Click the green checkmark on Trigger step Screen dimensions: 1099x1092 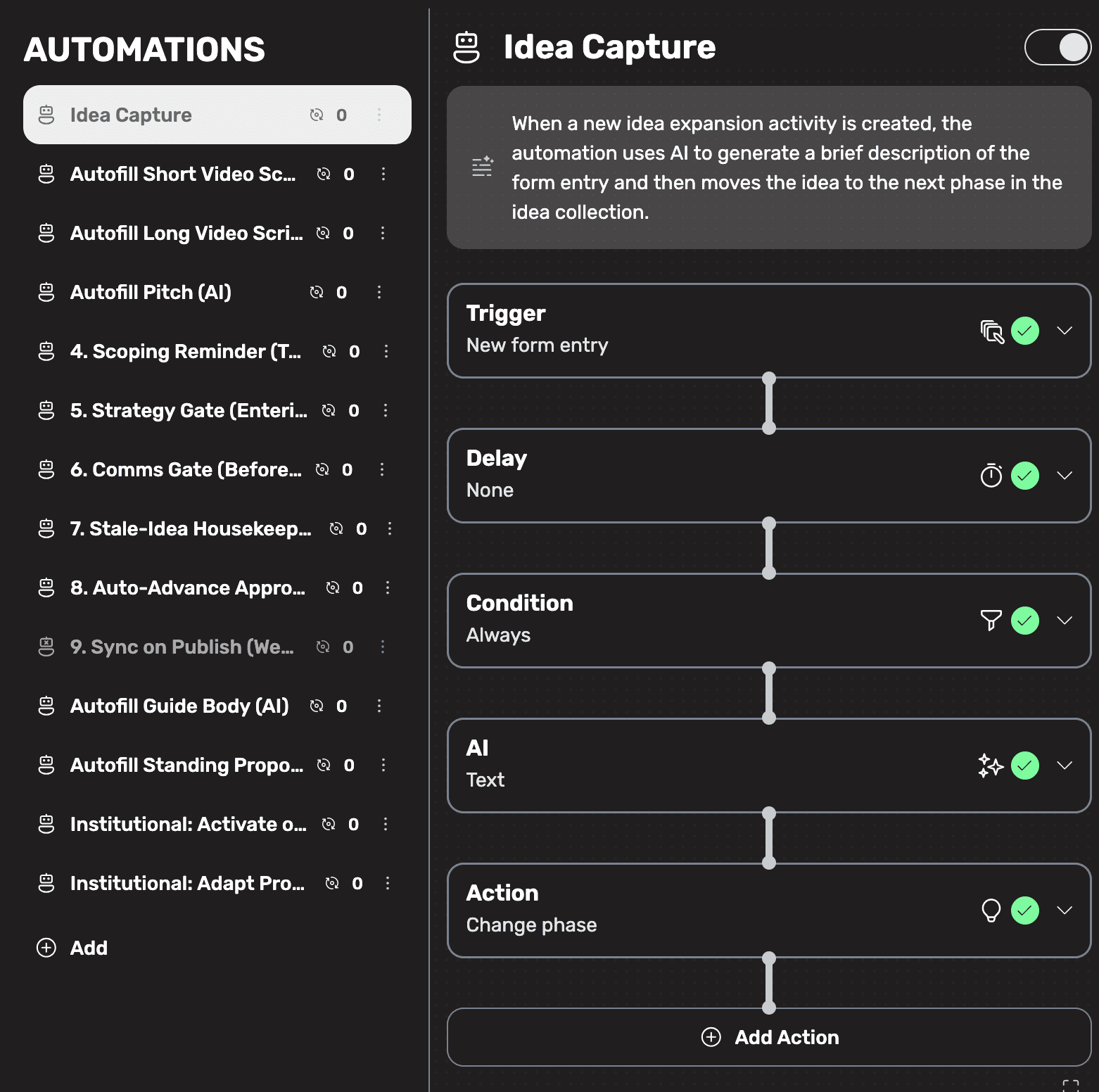point(1025,331)
